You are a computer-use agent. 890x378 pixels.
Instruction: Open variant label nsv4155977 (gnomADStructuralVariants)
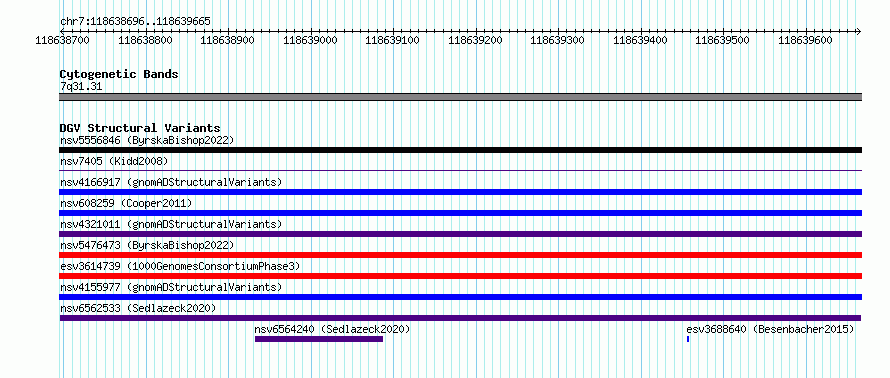[x=171, y=287]
